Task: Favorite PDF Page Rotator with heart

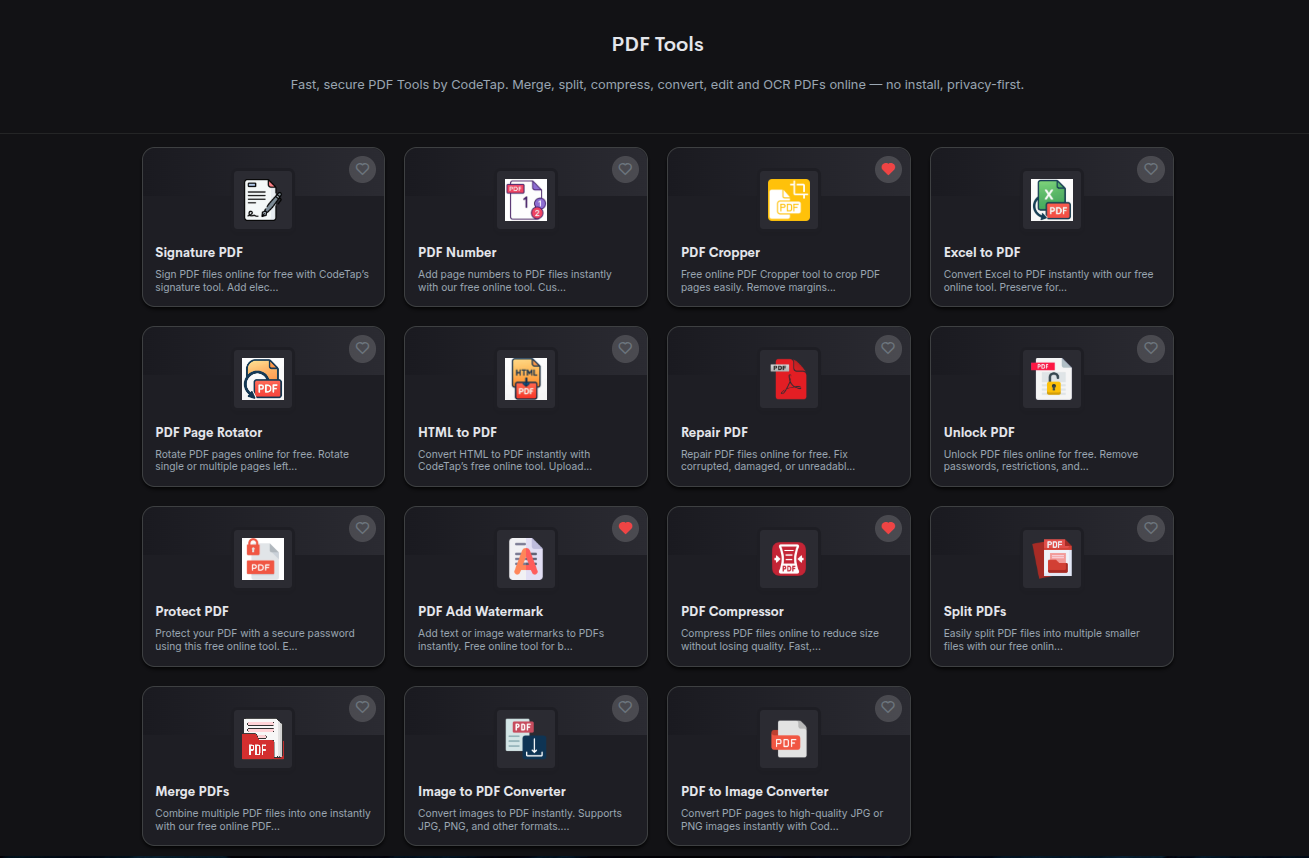Action: point(363,348)
